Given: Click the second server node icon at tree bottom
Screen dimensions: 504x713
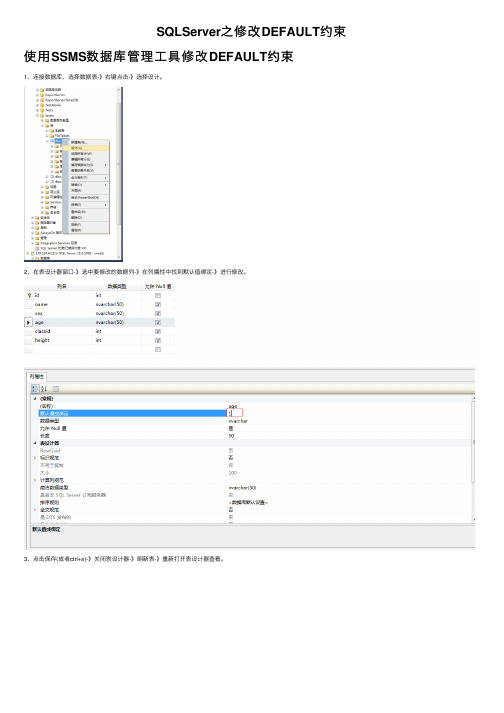Looking at the screenshot, I should pos(32,253).
